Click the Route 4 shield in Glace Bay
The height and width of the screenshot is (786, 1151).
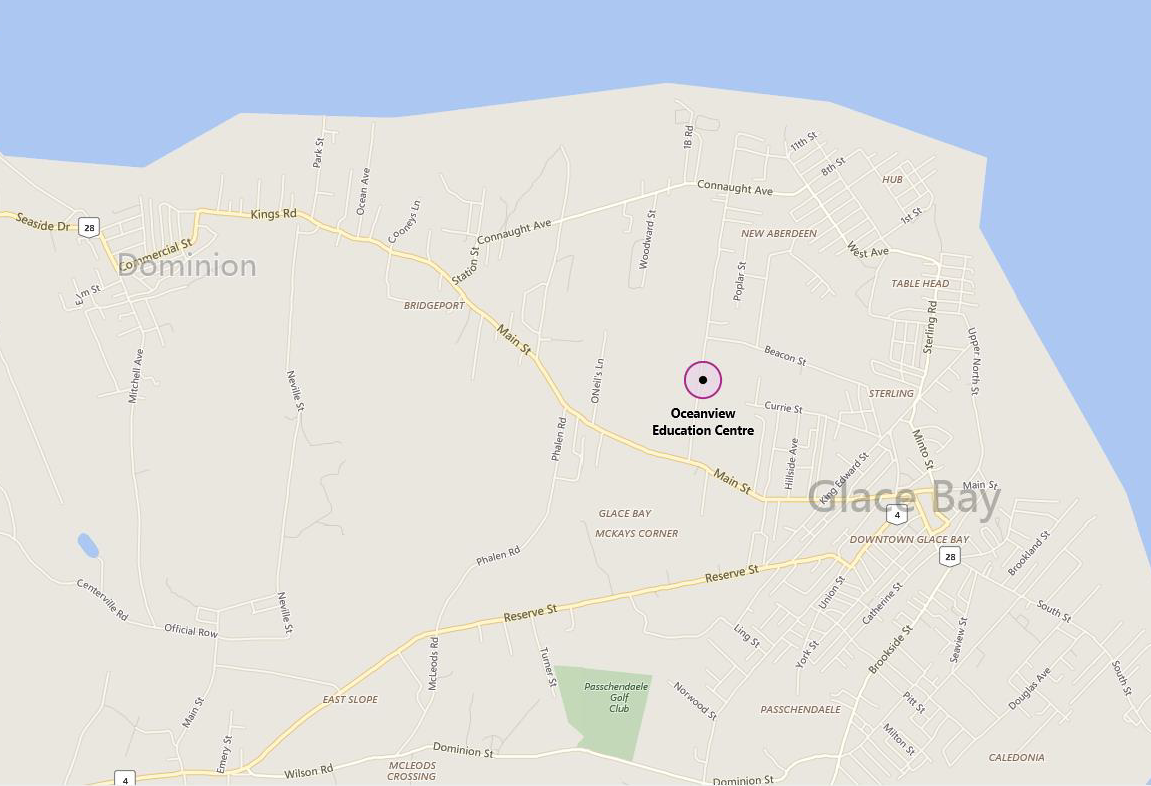[896, 514]
